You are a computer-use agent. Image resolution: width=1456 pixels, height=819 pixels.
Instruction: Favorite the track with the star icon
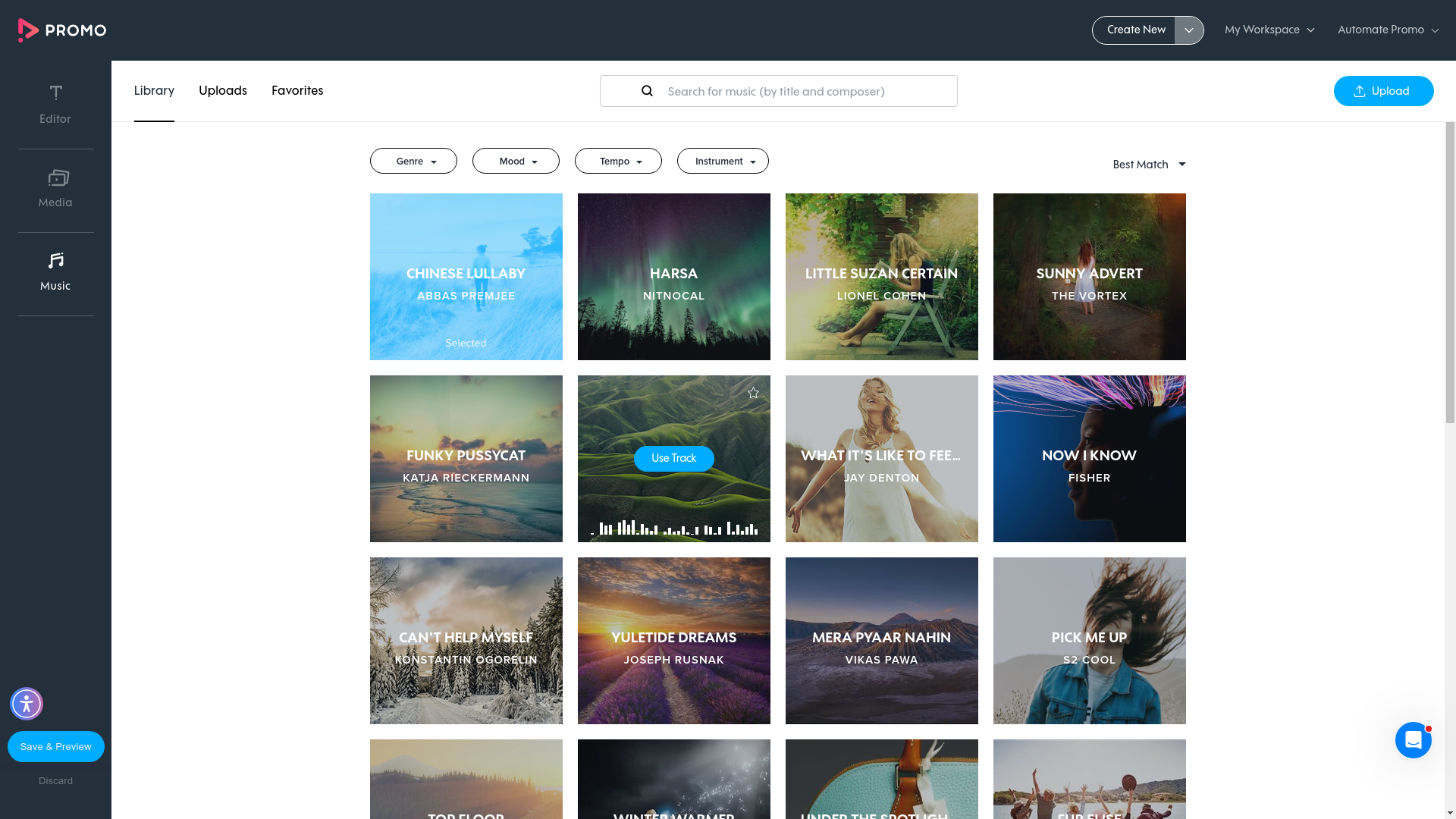click(753, 393)
